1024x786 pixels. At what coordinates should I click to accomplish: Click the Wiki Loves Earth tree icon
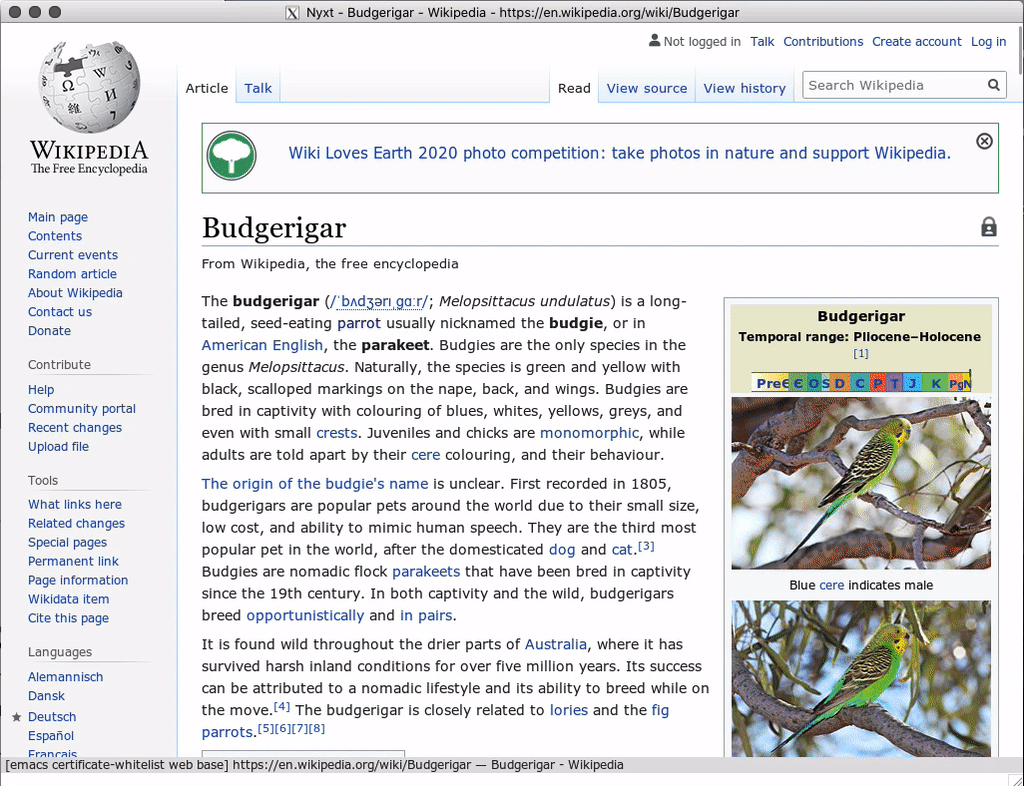[x=232, y=156]
